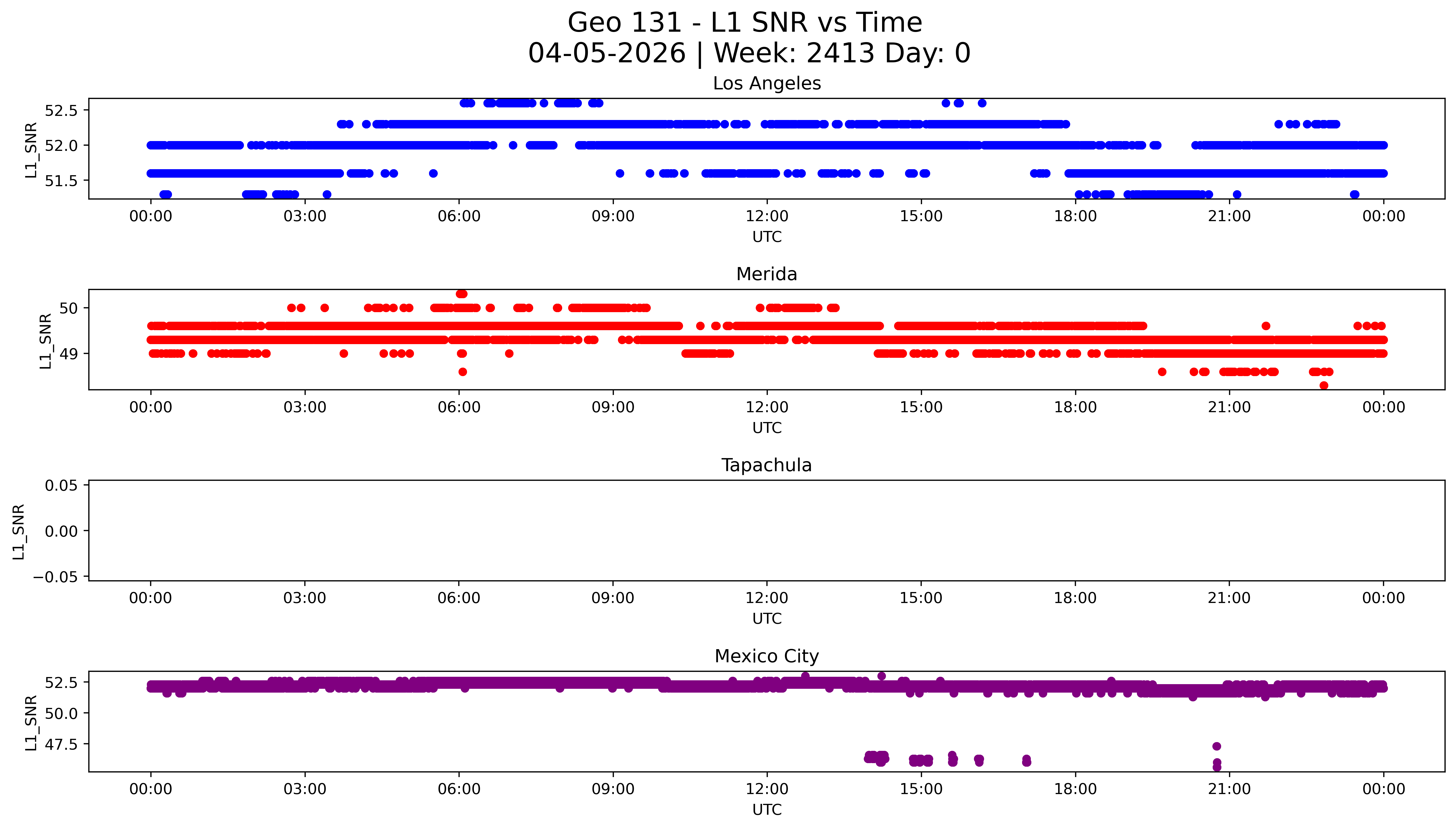Image resolution: width=1456 pixels, height=829 pixels.
Task: Click the L1_SNR y-axis label of Merida plot
Action: pos(46,341)
